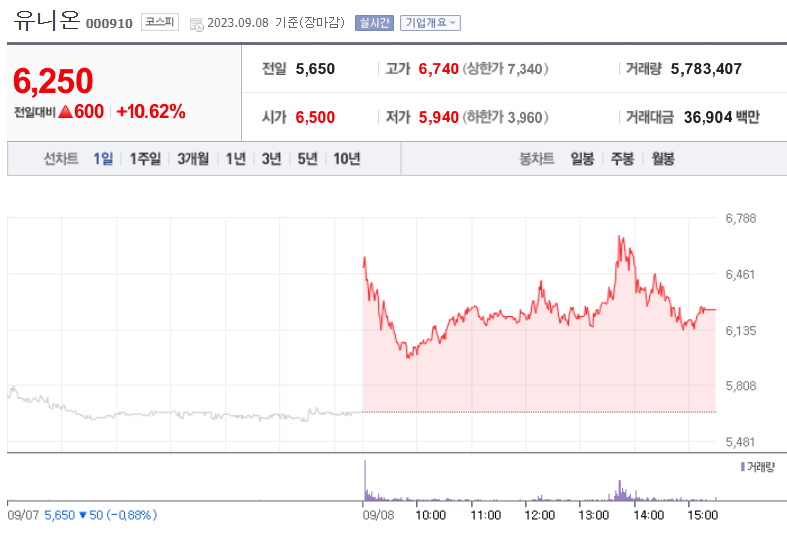Select the 1년 line chart range
Screen dimensions: 787x540
[236, 159]
